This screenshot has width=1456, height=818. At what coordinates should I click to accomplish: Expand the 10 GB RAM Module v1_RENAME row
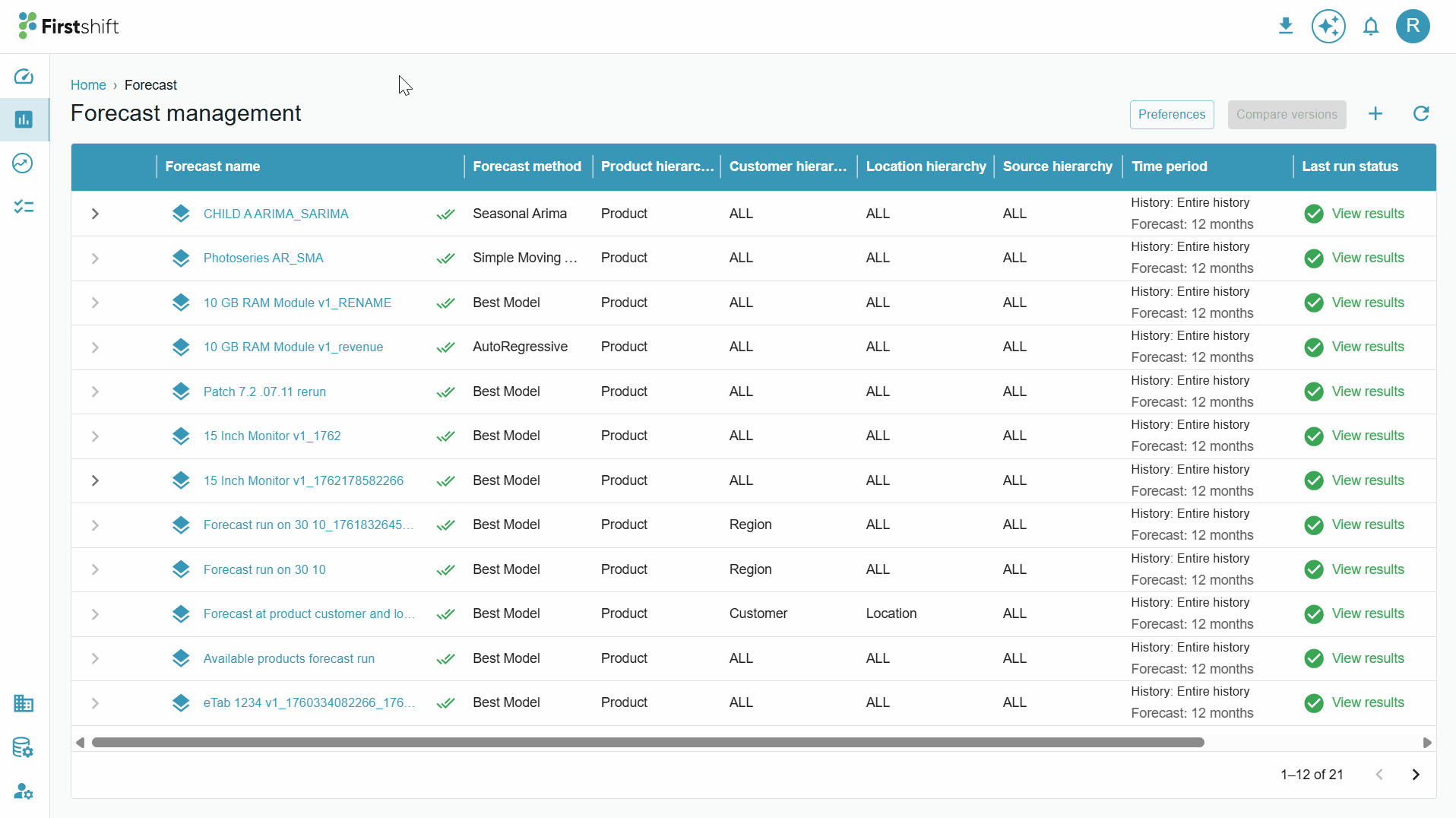[95, 303]
